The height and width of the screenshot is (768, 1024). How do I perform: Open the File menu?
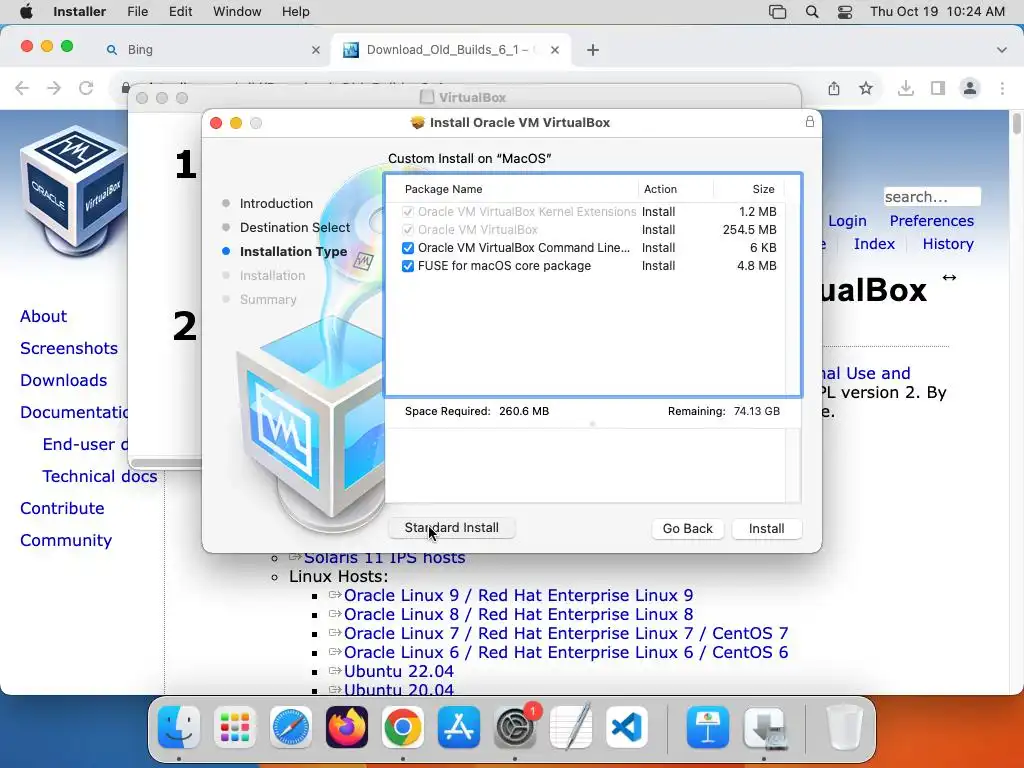[137, 12]
